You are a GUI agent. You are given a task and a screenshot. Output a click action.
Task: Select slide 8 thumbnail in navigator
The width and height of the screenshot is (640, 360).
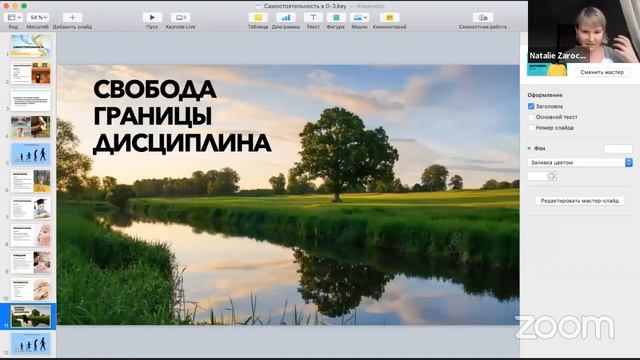[31, 235]
